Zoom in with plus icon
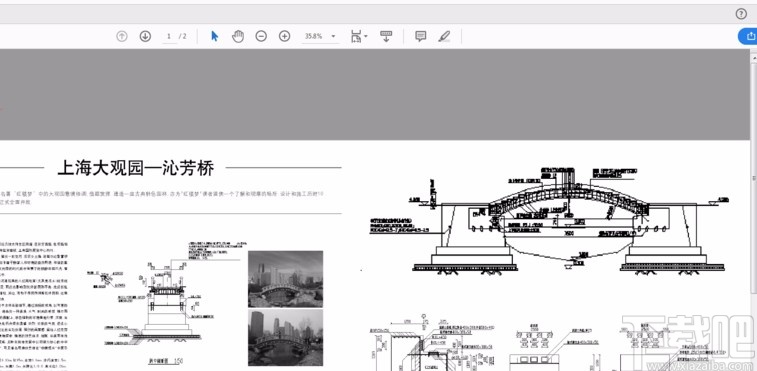This screenshot has height=371, width=757. click(x=285, y=36)
